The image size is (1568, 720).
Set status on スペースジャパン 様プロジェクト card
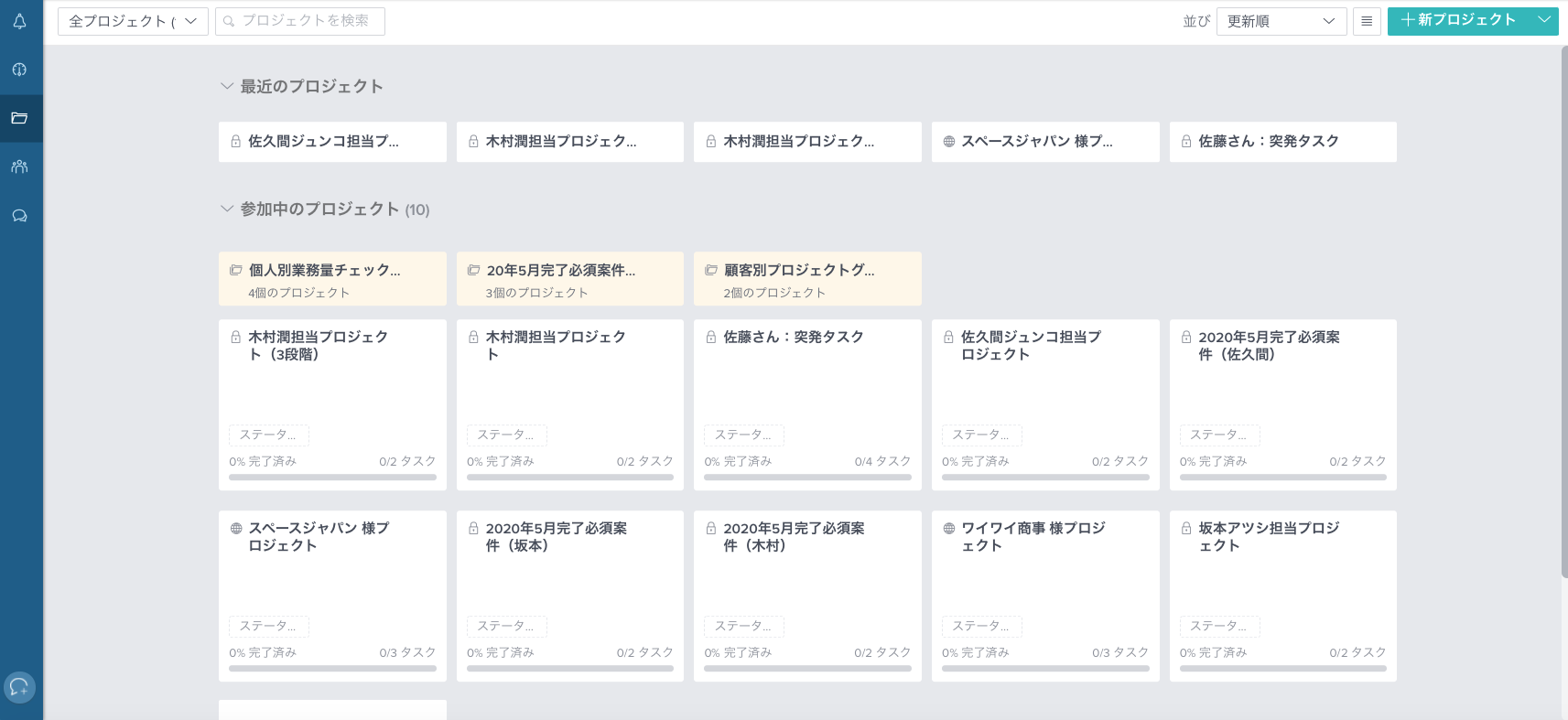[x=268, y=627]
